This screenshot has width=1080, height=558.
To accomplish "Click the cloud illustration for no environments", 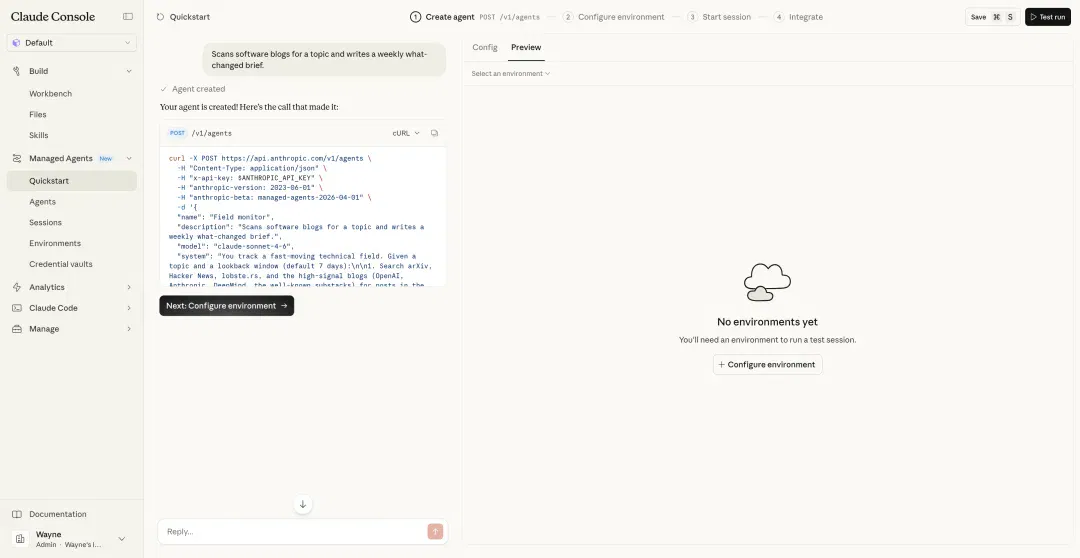I will pyautogui.click(x=767, y=282).
